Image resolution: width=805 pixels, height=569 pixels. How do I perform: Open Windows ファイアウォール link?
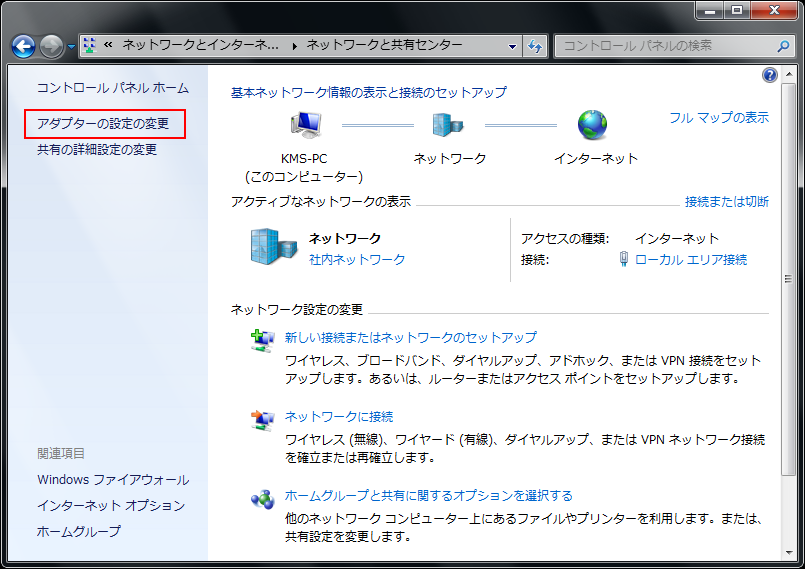pos(113,480)
